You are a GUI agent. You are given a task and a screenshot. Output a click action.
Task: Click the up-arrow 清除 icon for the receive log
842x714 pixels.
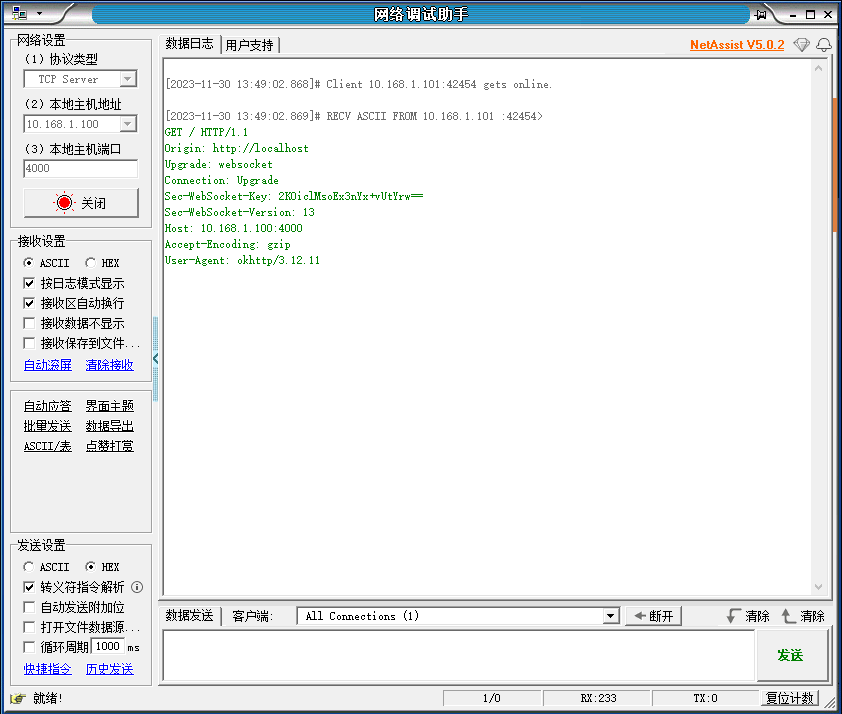[x=789, y=616]
